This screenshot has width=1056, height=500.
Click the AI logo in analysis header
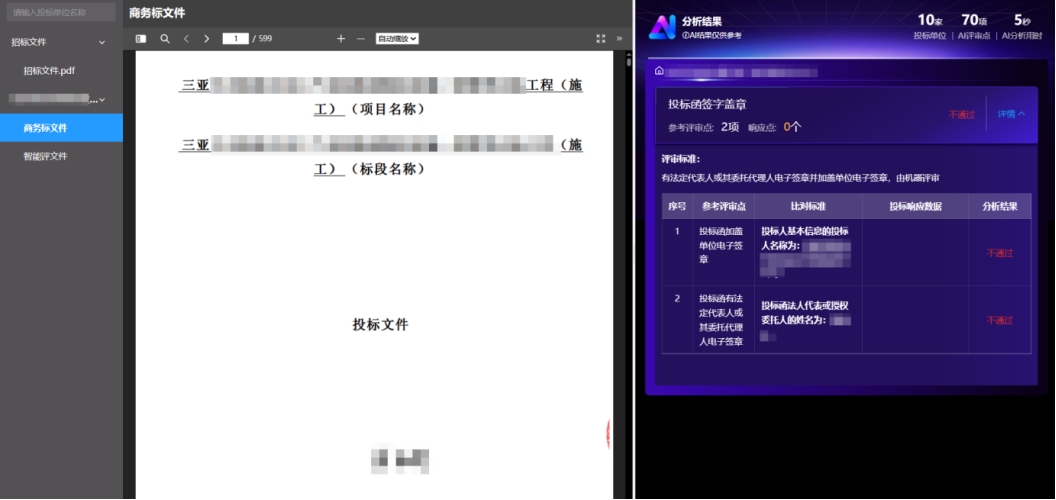coord(662,27)
